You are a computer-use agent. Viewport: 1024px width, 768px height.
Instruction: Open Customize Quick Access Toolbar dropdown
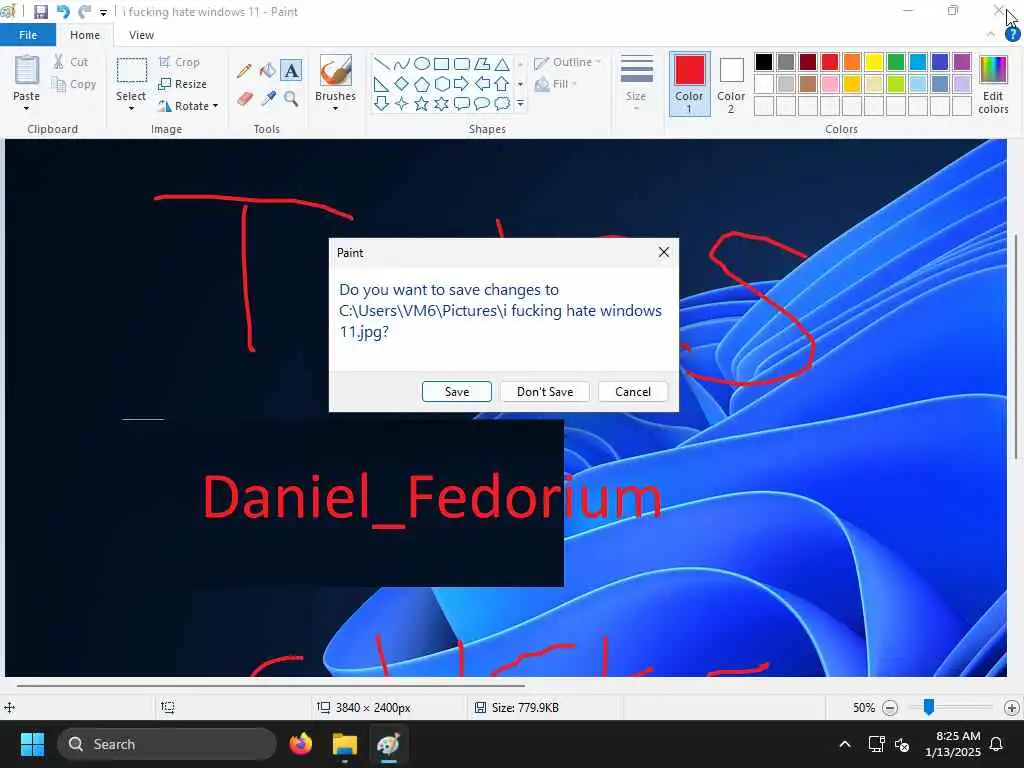click(103, 12)
